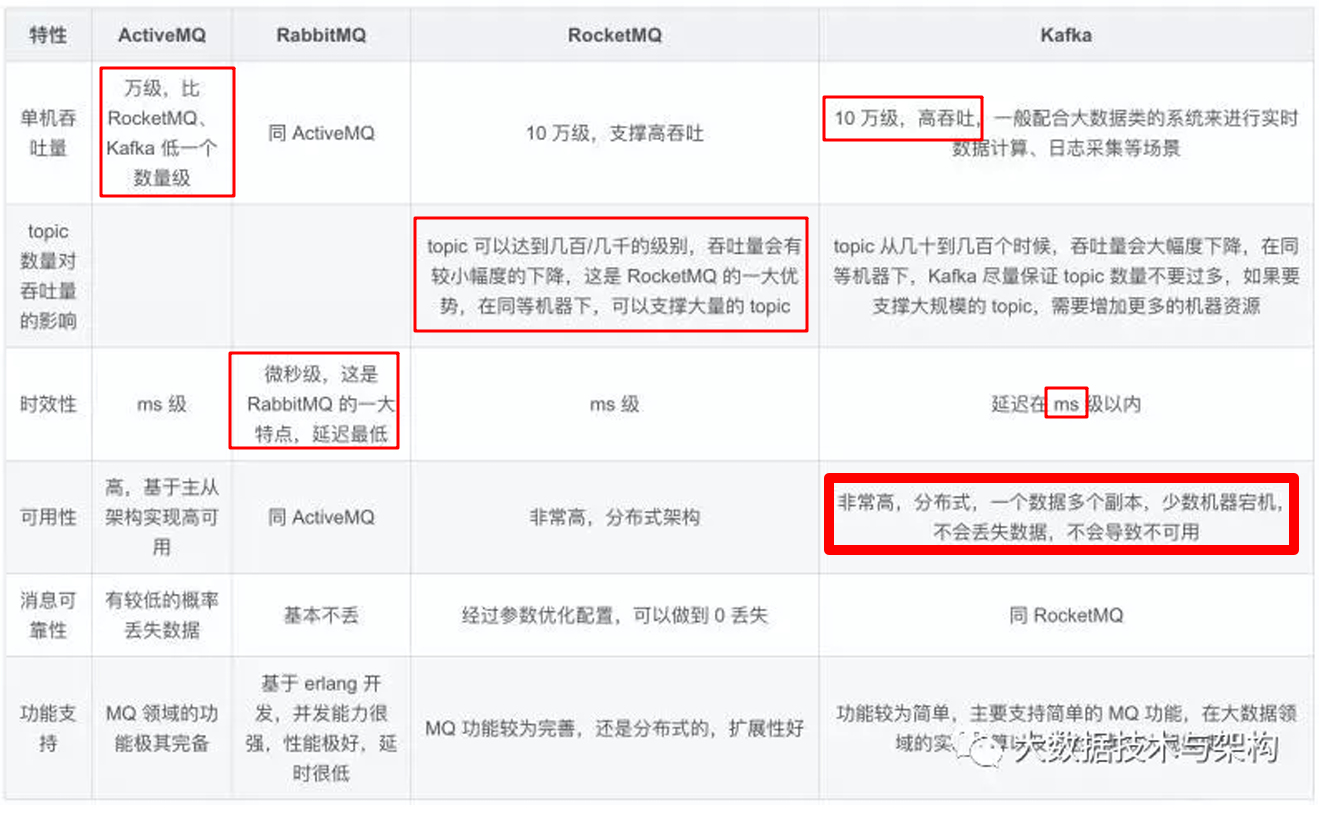
Task: Click 'ms 级' in the ActiveMQ column
Action: (162, 404)
